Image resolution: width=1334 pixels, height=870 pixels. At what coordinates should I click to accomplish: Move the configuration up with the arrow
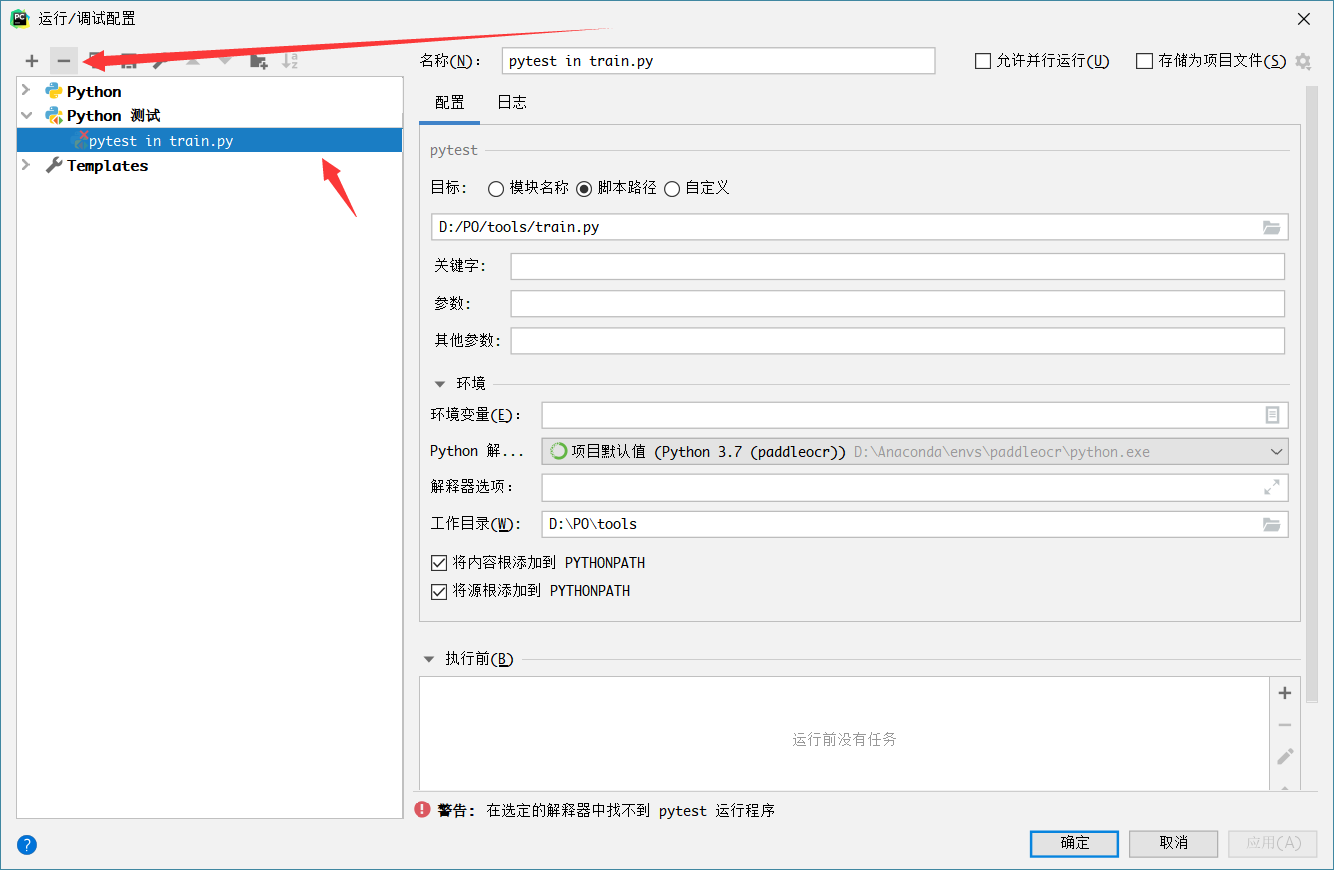click(x=193, y=61)
